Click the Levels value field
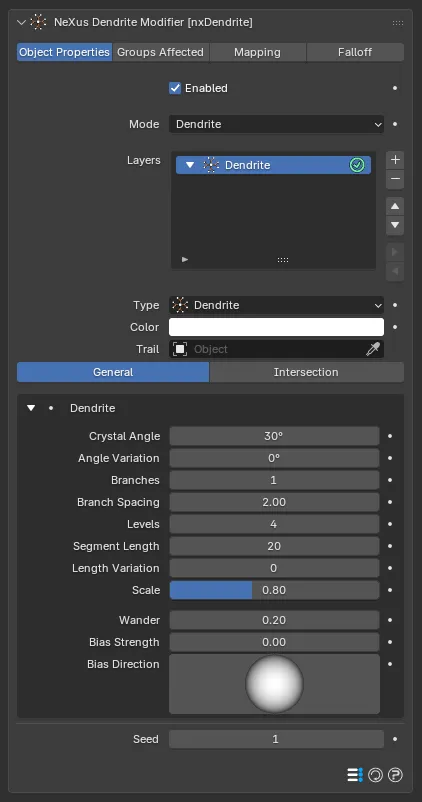Screen dimensions: 422x802 [274, 524]
